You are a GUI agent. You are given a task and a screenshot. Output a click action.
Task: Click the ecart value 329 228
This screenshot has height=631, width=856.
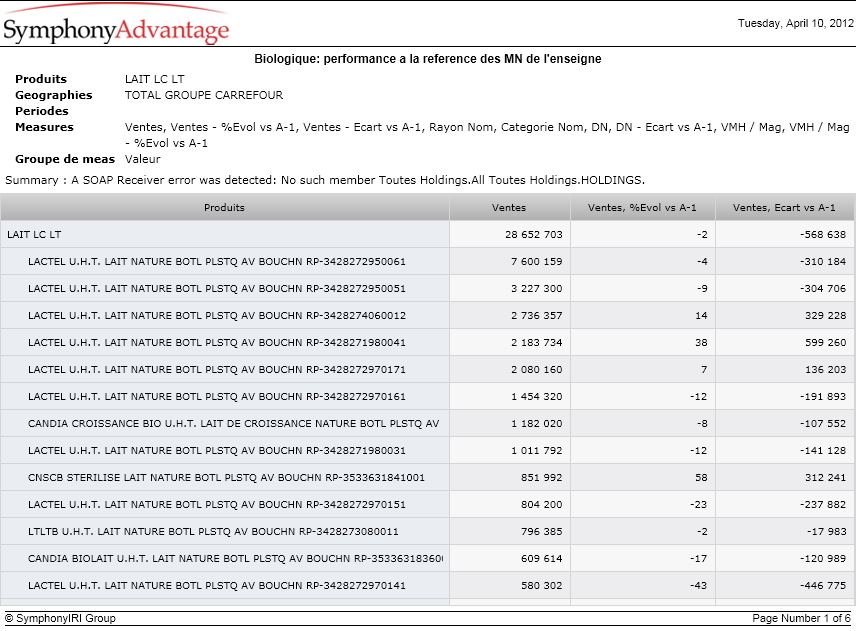coord(825,316)
